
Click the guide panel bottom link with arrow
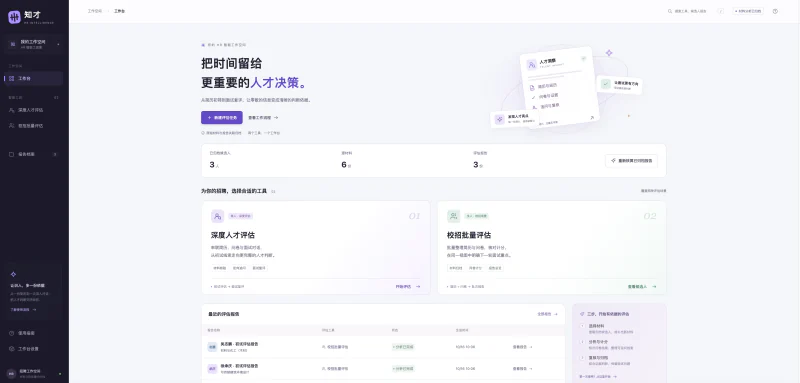(x=598, y=376)
